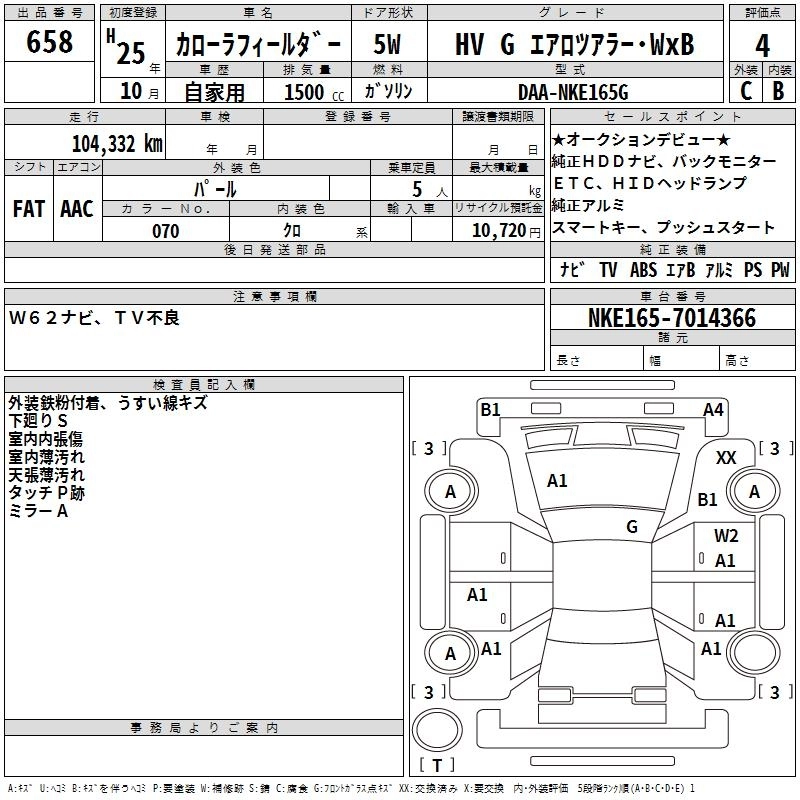Click interior grade B

(778, 91)
